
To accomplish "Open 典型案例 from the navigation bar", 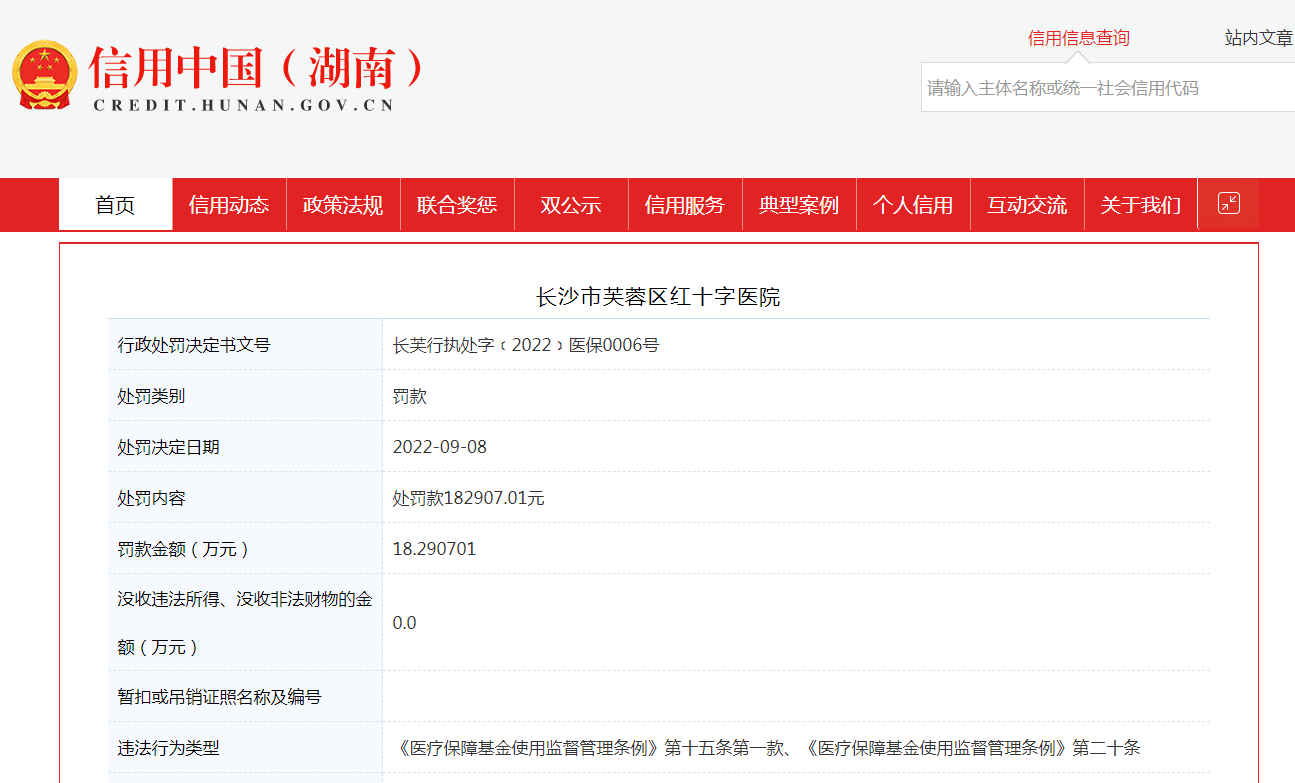I will coord(799,205).
